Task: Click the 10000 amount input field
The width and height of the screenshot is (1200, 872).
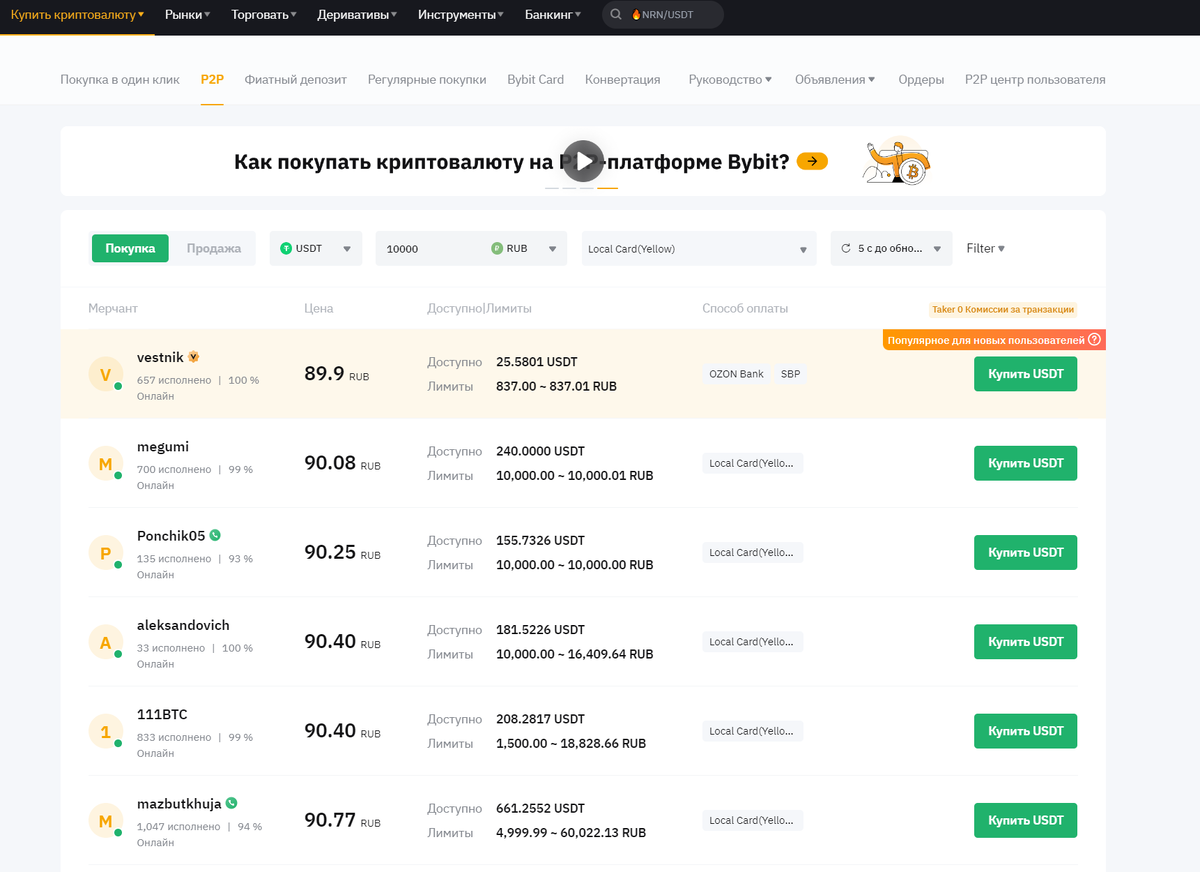Action: 430,248
